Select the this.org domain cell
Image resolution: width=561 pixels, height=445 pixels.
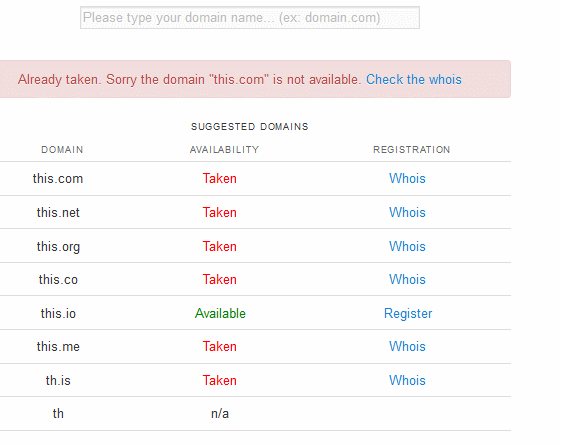click(x=58, y=247)
